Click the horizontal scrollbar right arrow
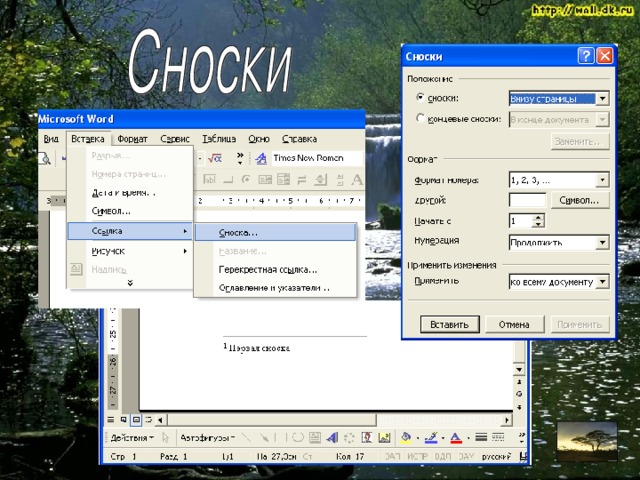This screenshot has width=640, height=480. (507, 420)
